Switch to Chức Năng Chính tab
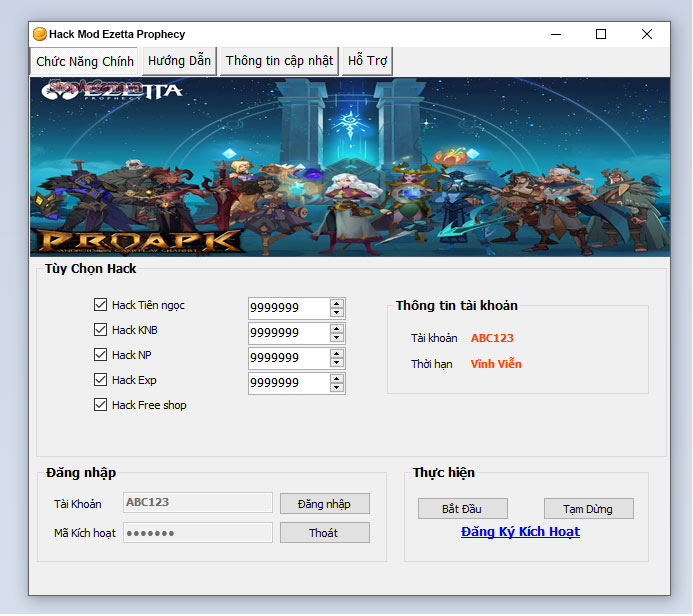This screenshot has width=693, height=616. click(84, 61)
